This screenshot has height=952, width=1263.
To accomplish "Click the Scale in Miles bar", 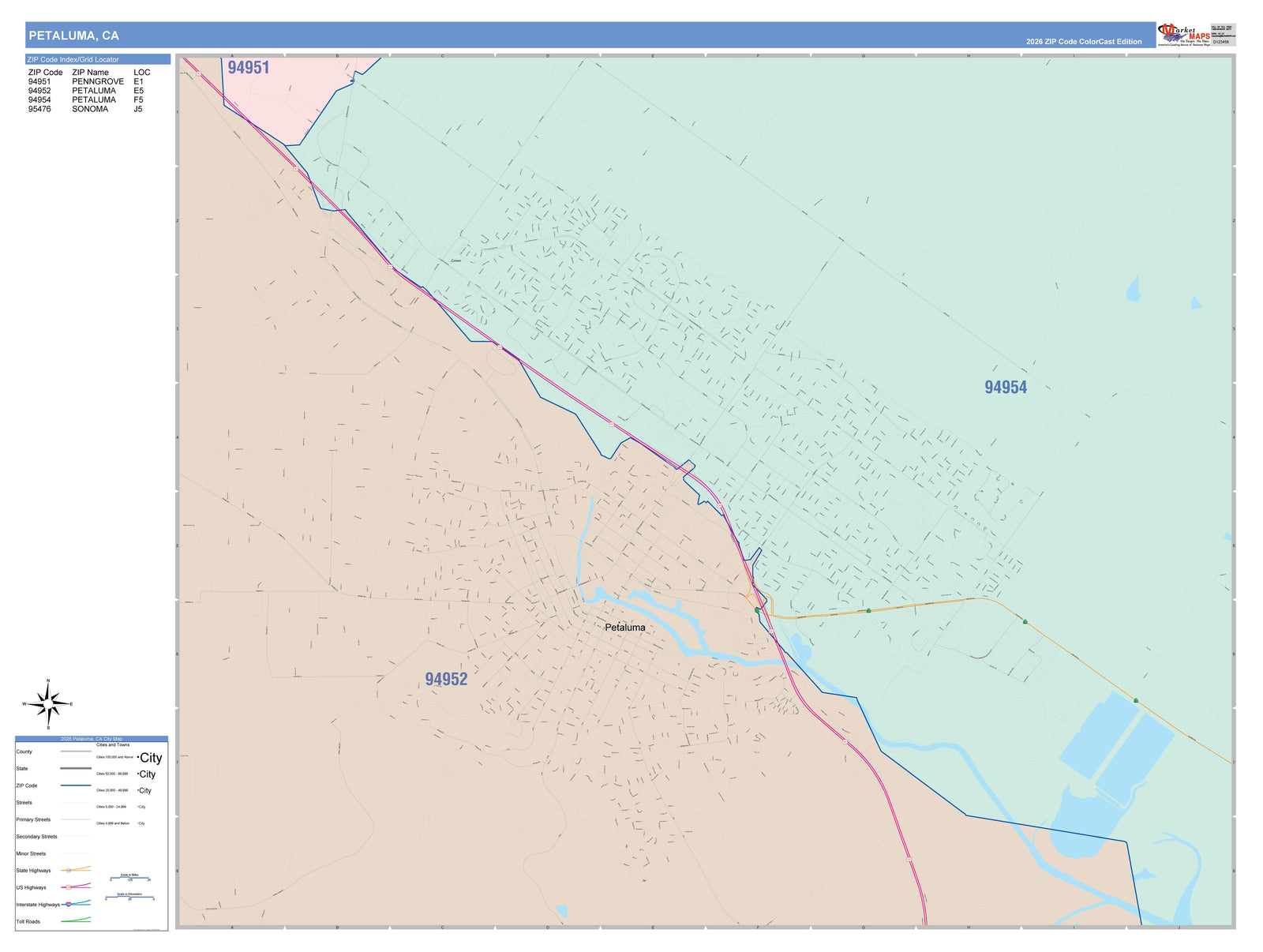I will point(129,878).
